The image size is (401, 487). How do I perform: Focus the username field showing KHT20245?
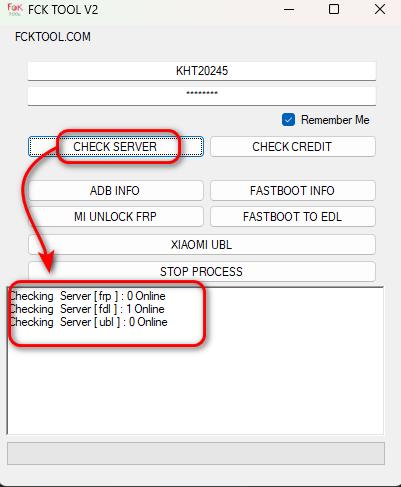202,71
